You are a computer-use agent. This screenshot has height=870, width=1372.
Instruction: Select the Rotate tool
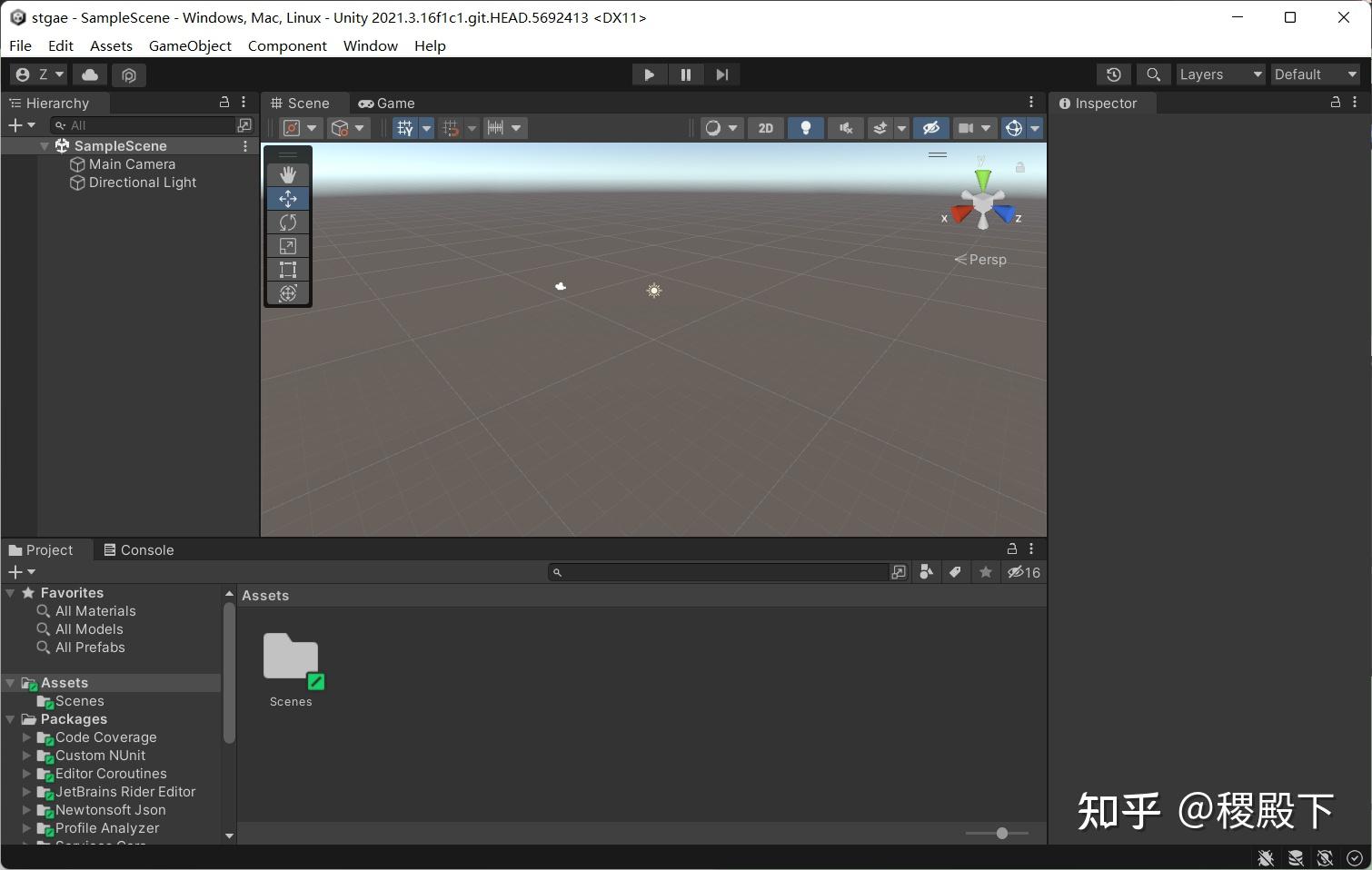click(x=288, y=222)
